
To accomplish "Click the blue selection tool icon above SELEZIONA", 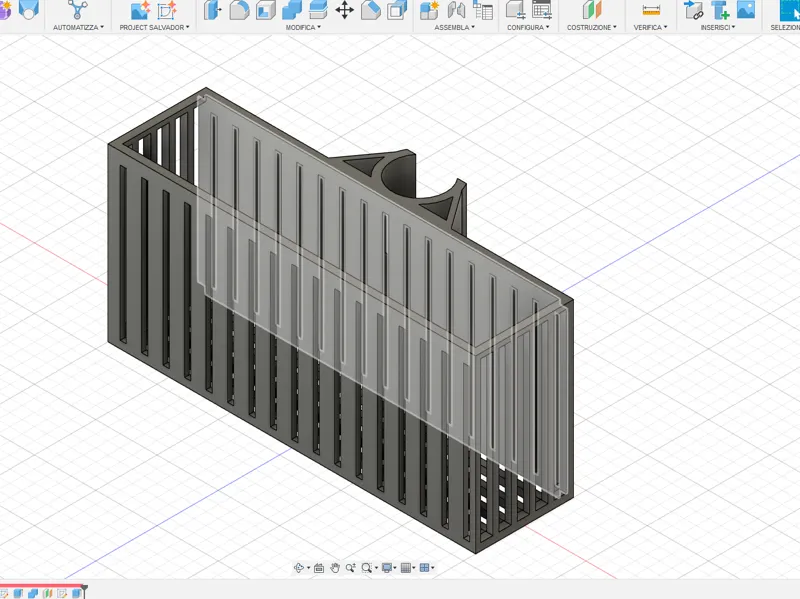I will (789, 10).
